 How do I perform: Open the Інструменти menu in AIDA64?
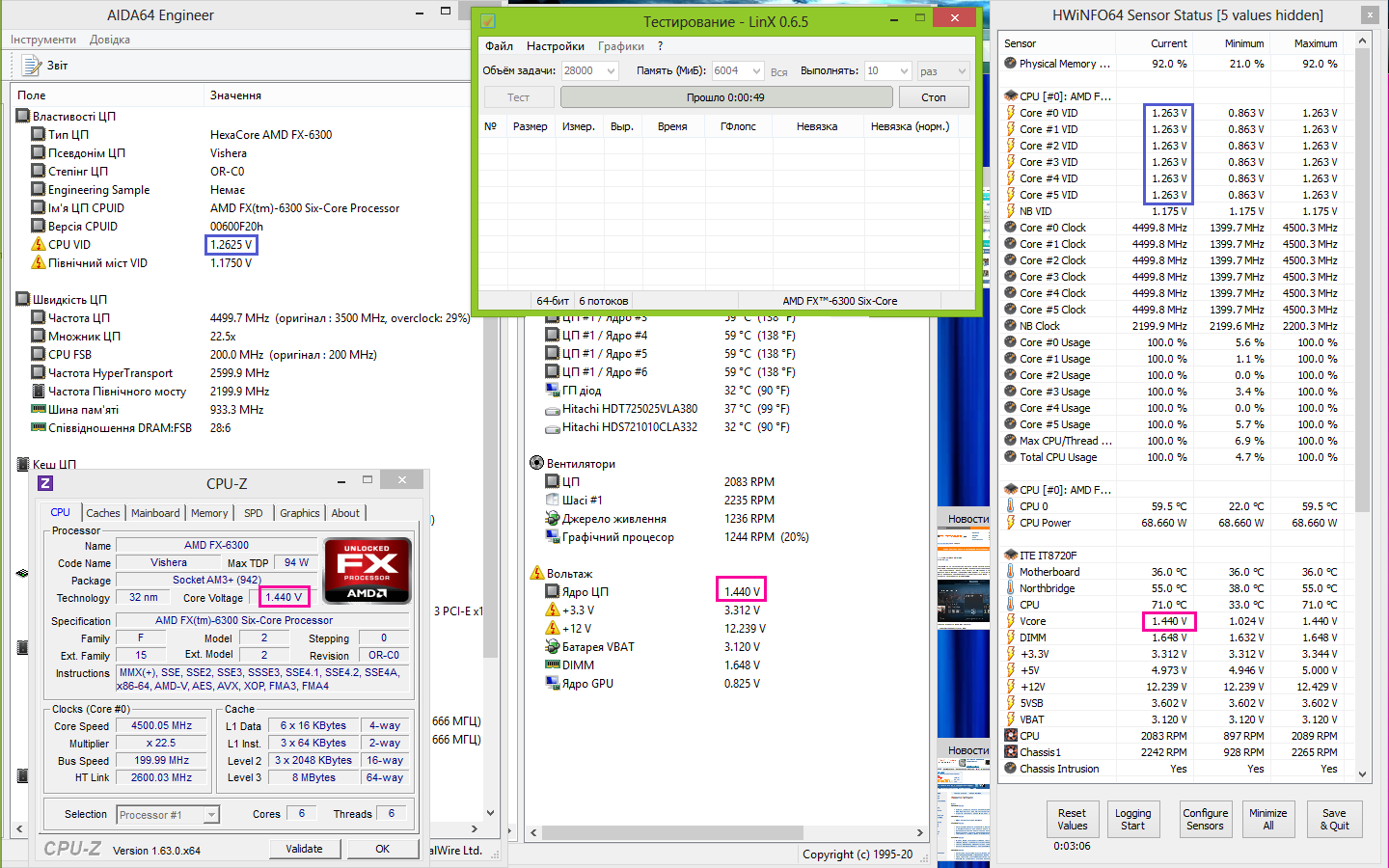43,40
